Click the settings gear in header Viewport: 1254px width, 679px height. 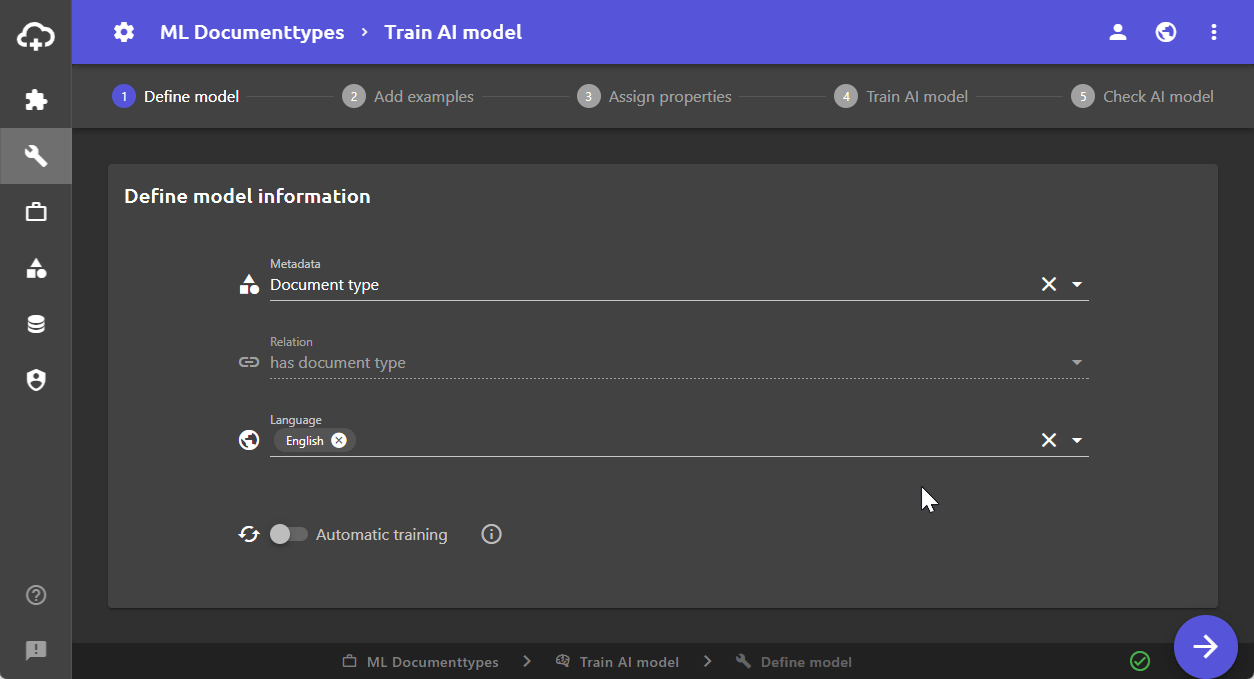click(124, 32)
